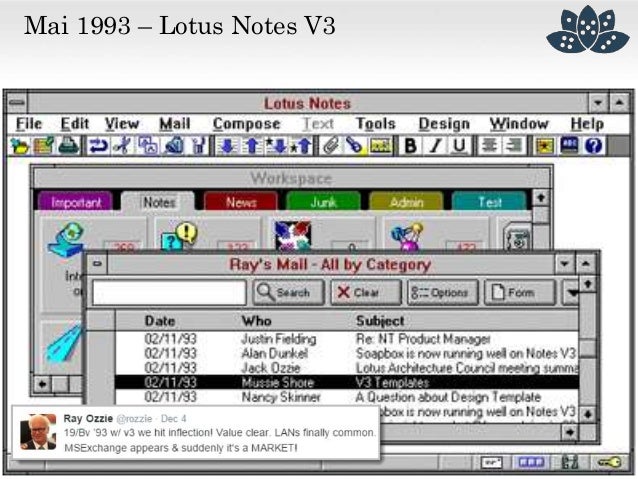
Task: Click the Search button in Ray's Mail
Action: tap(288, 292)
